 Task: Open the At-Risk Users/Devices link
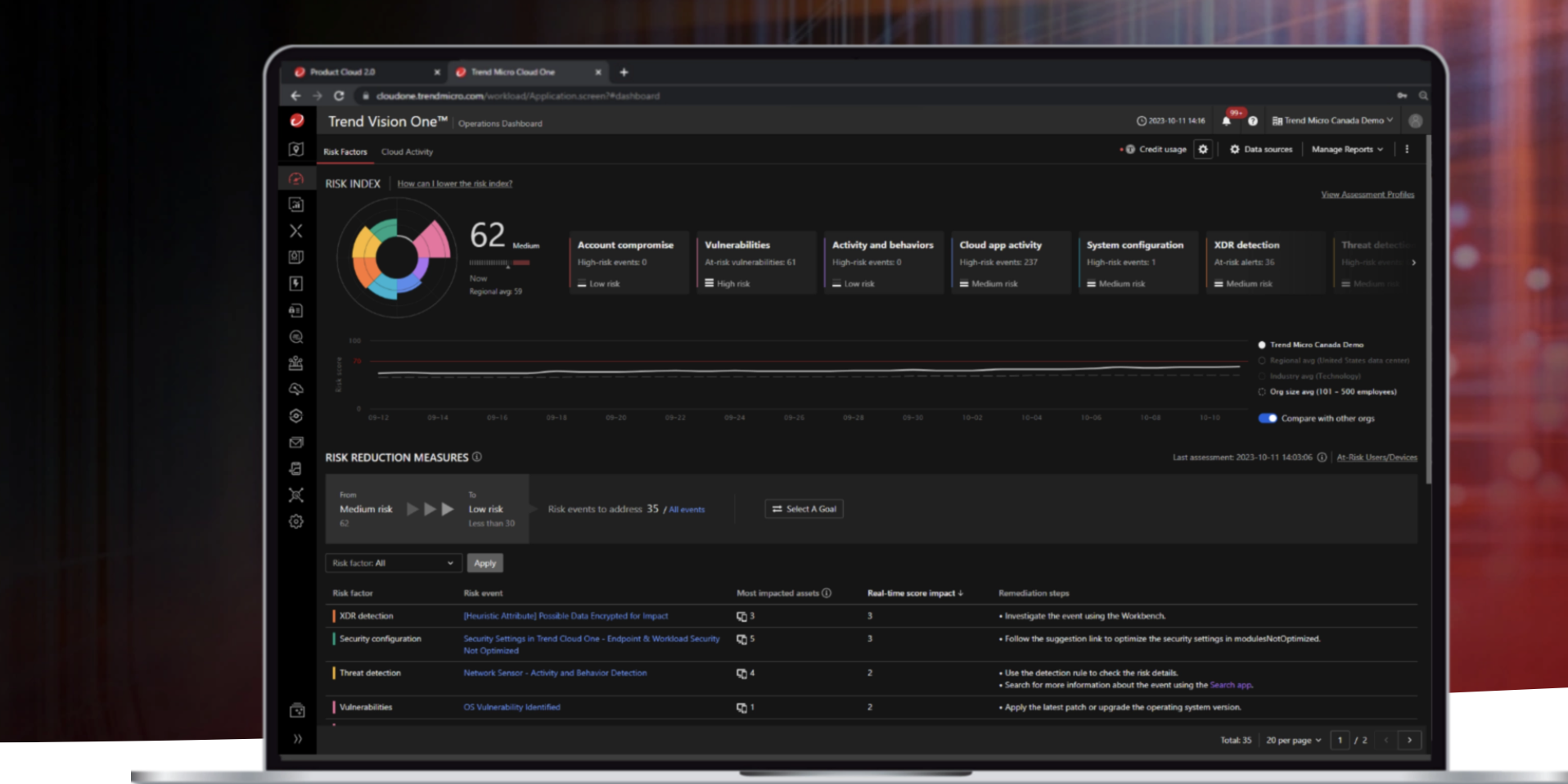point(1377,457)
